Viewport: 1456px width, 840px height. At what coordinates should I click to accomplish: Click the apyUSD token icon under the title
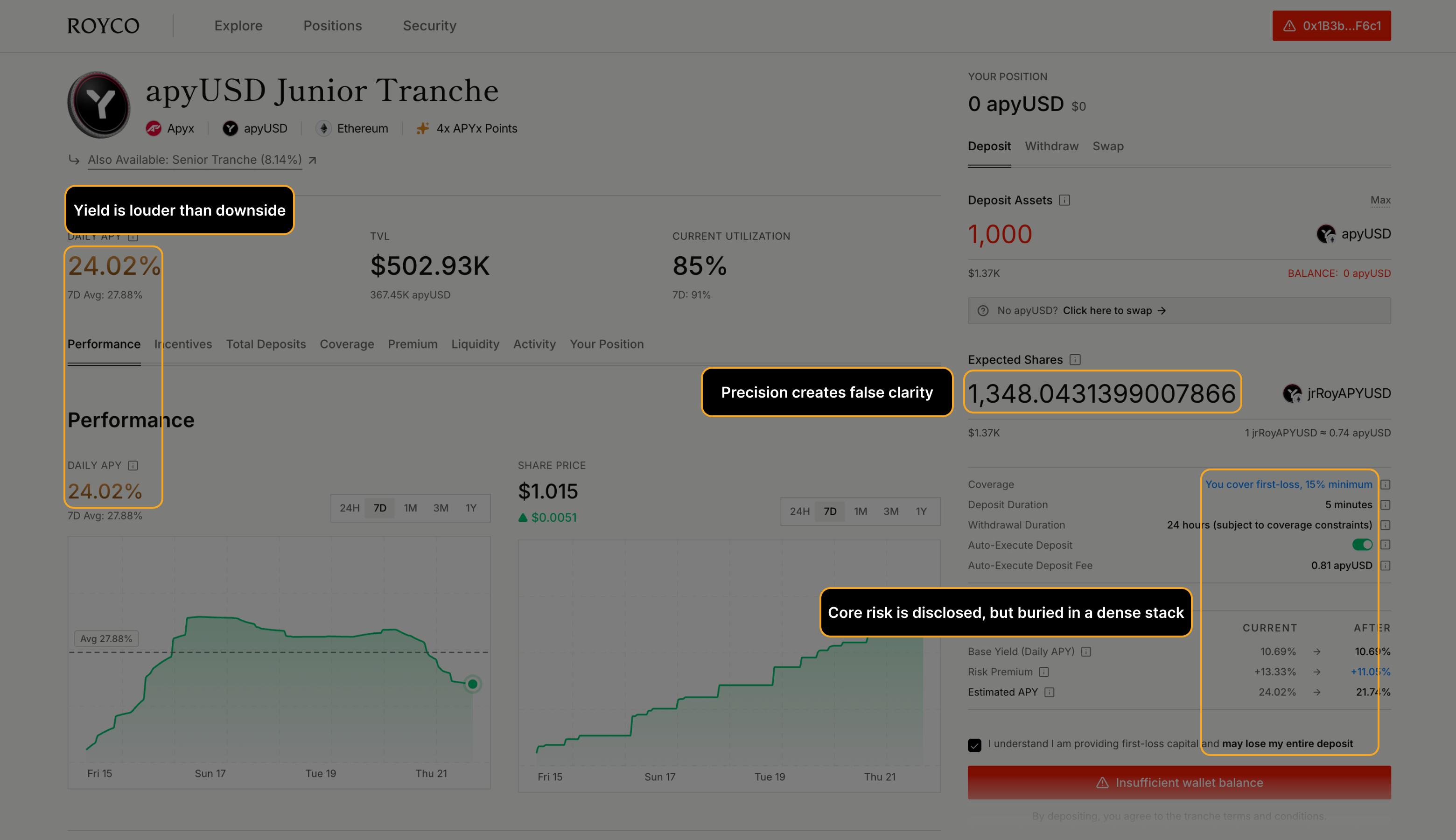pyautogui.click(x=230, y=128)
